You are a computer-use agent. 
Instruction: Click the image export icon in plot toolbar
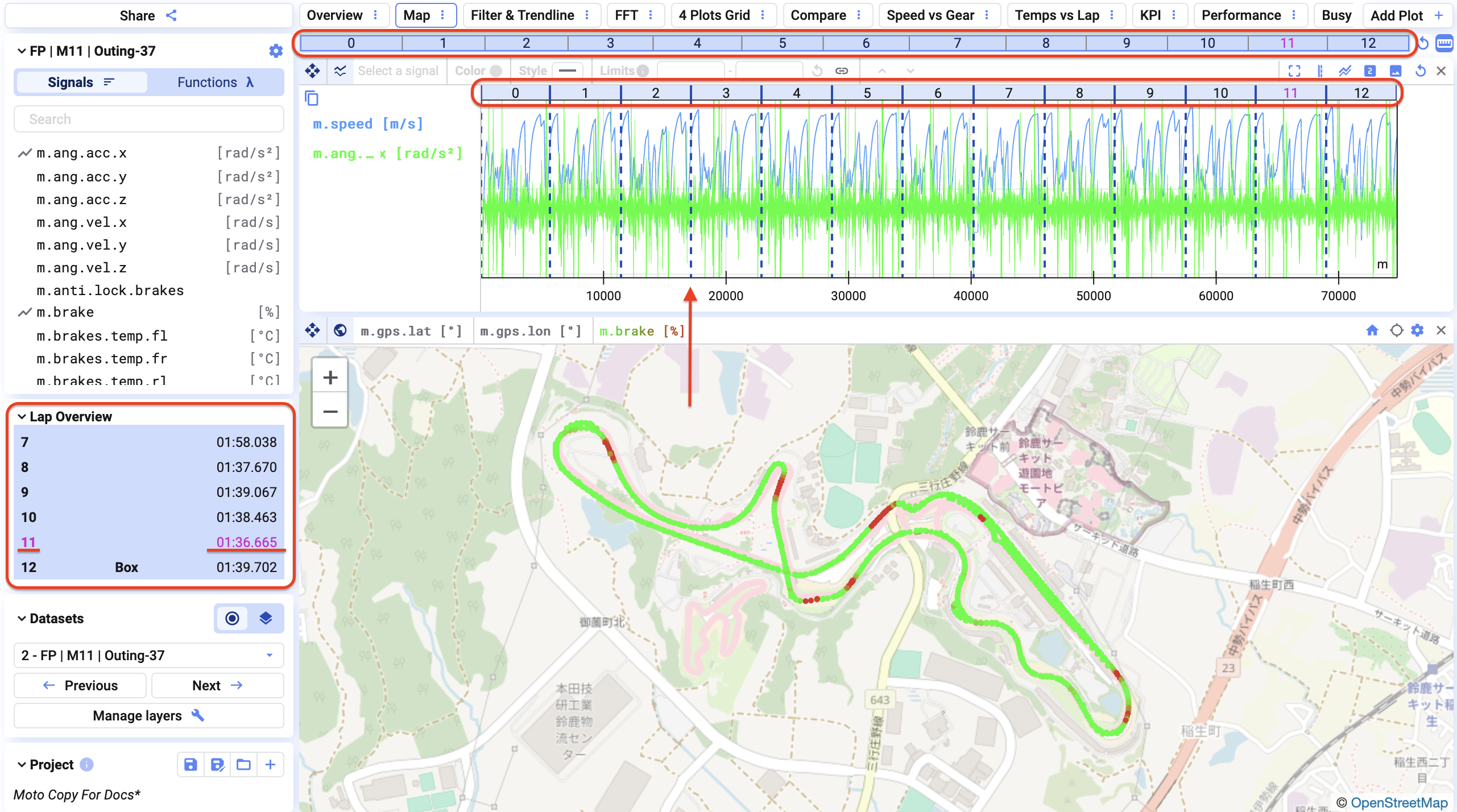(1396, 71)
